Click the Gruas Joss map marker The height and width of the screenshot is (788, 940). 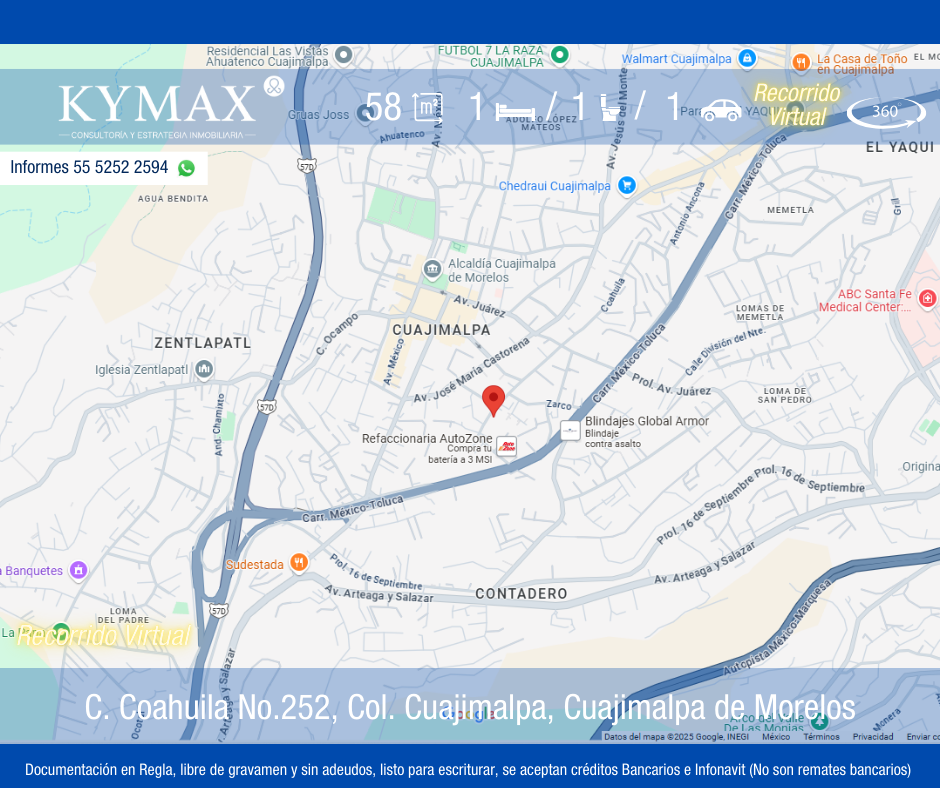(x=364, y=113)
